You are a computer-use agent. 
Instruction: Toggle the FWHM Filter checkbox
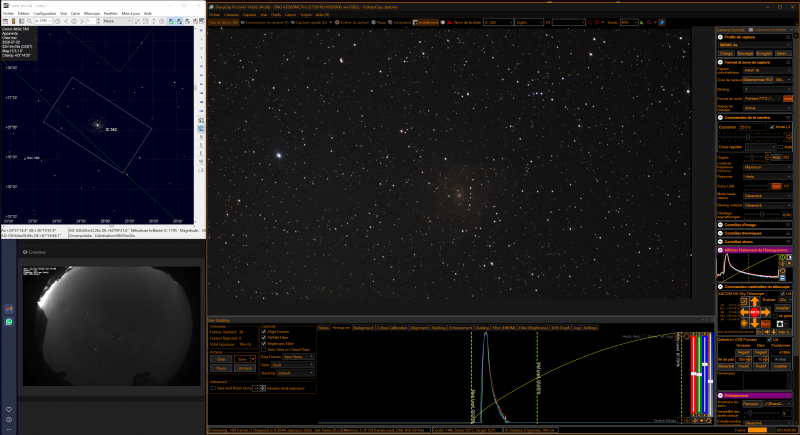point(264,338)
